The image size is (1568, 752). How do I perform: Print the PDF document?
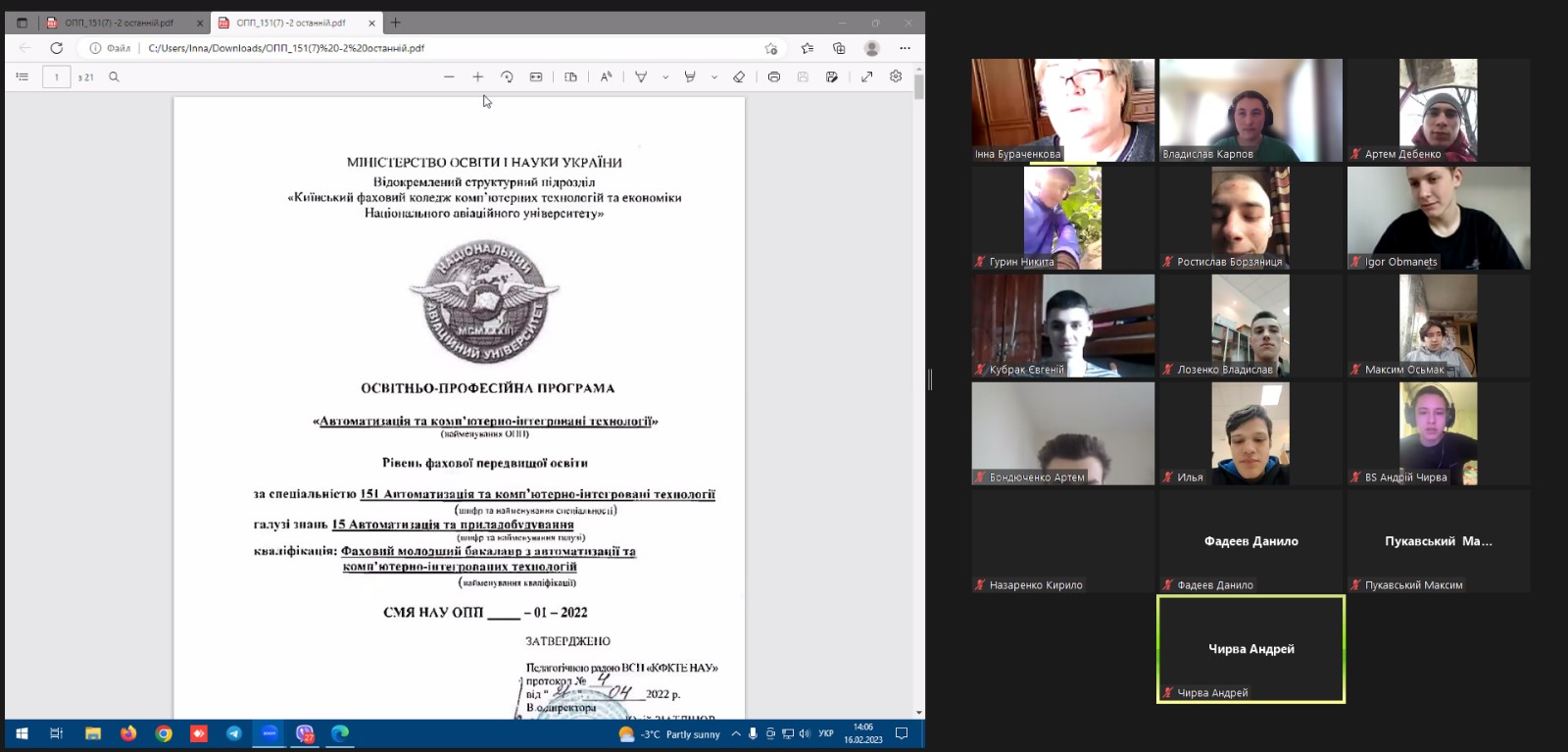774,76
